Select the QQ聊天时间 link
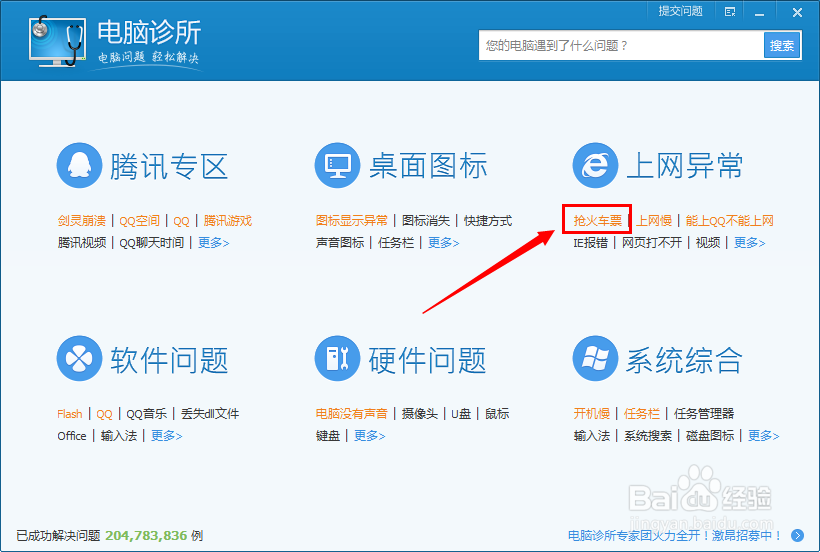The image size is (820, 552). pos(152,243)
